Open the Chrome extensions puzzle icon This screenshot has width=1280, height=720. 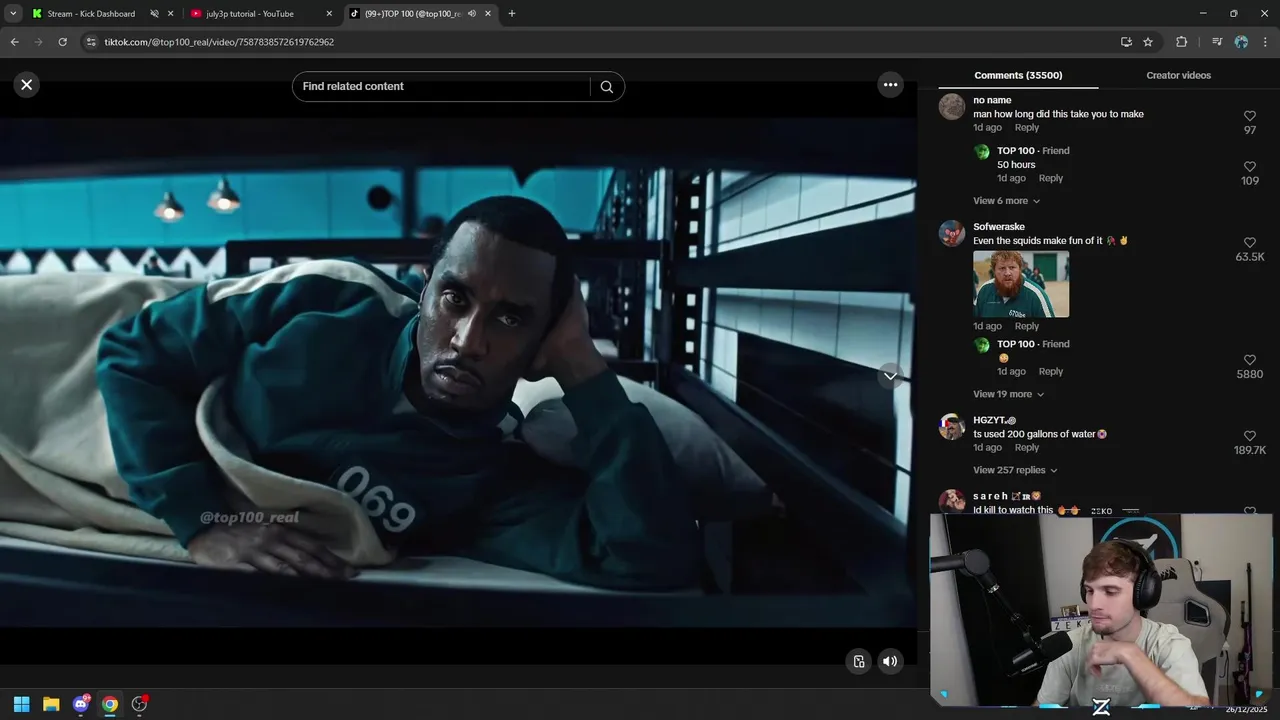(1181, 42)
